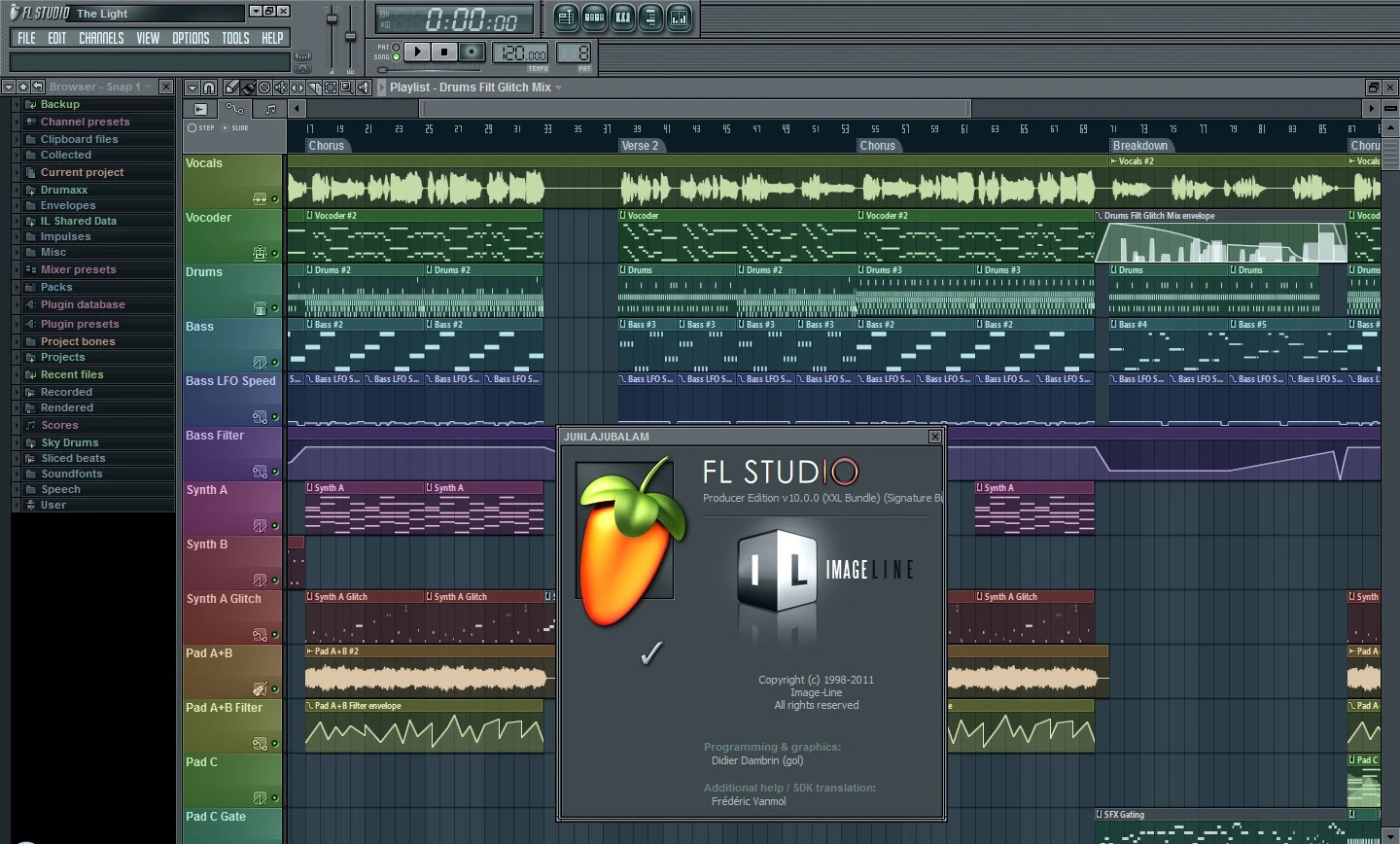Expand the Packs folder
Screen dimensions: 1400x844
pos(16,287)
